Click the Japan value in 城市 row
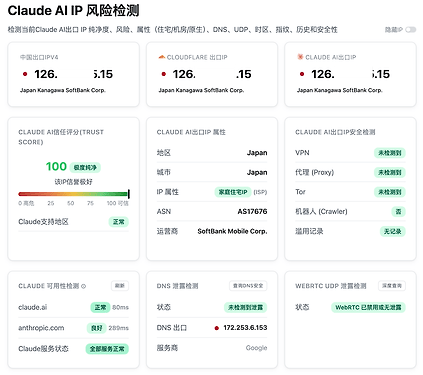The width and height of the screenshot is (423, 375). point(257,172)
